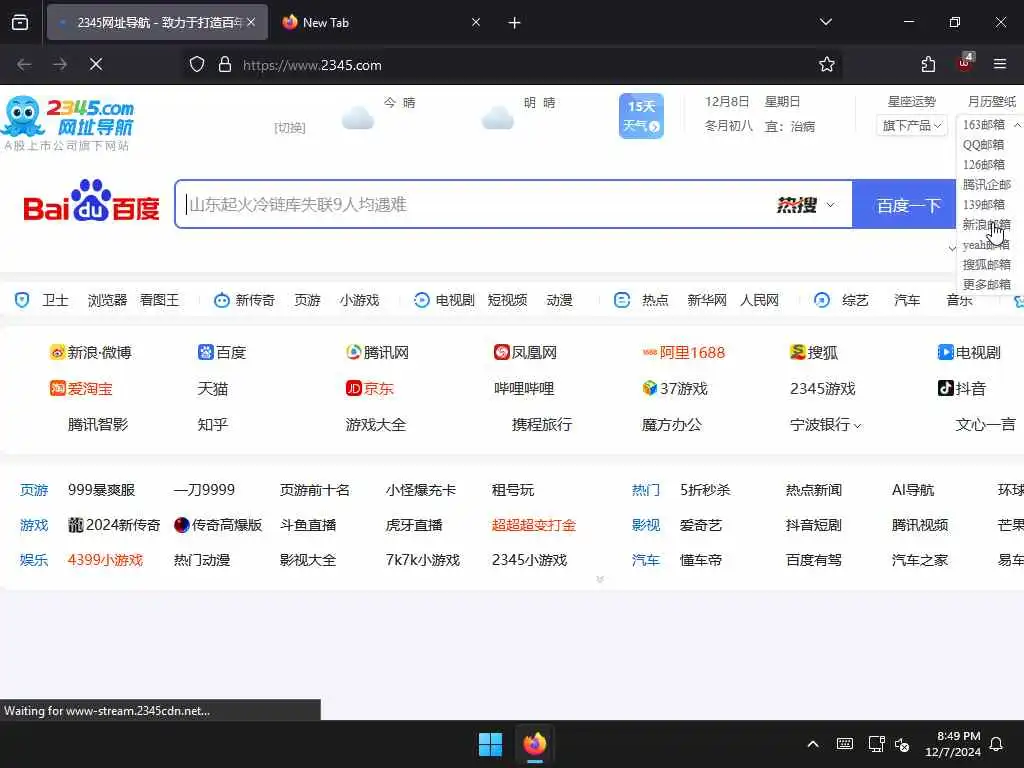
Task: Bookmark this page with the star icon
Action: pos(827,64)
